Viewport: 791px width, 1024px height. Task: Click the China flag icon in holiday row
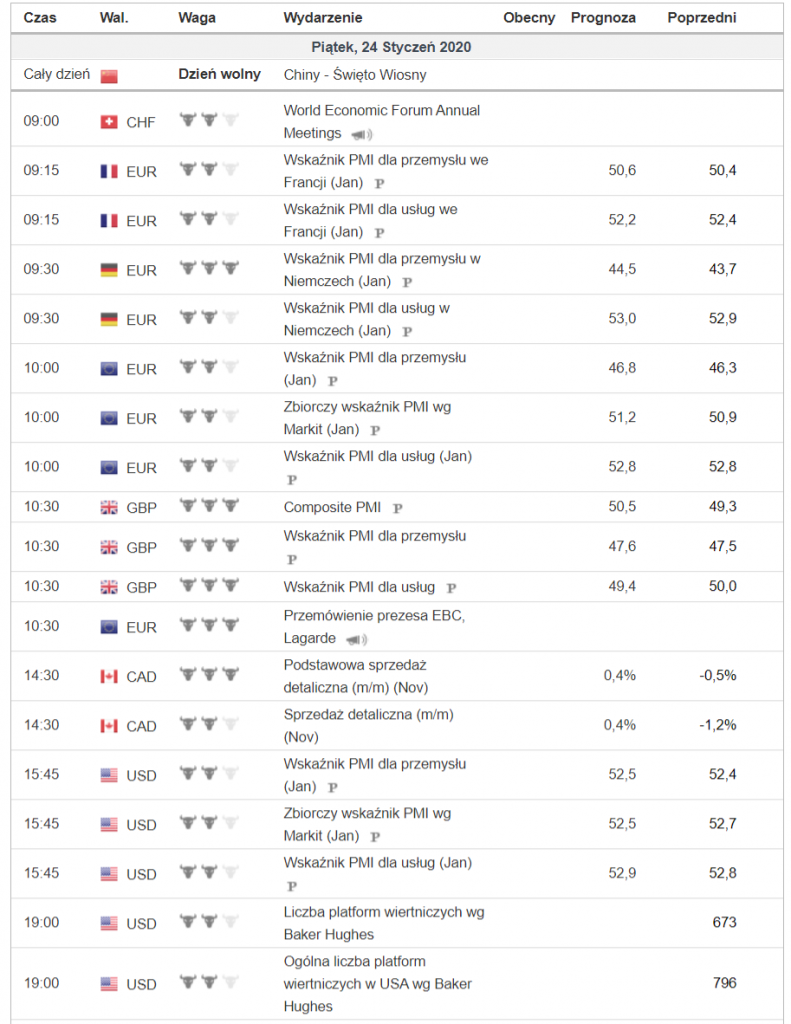click(x=109, y=76)
